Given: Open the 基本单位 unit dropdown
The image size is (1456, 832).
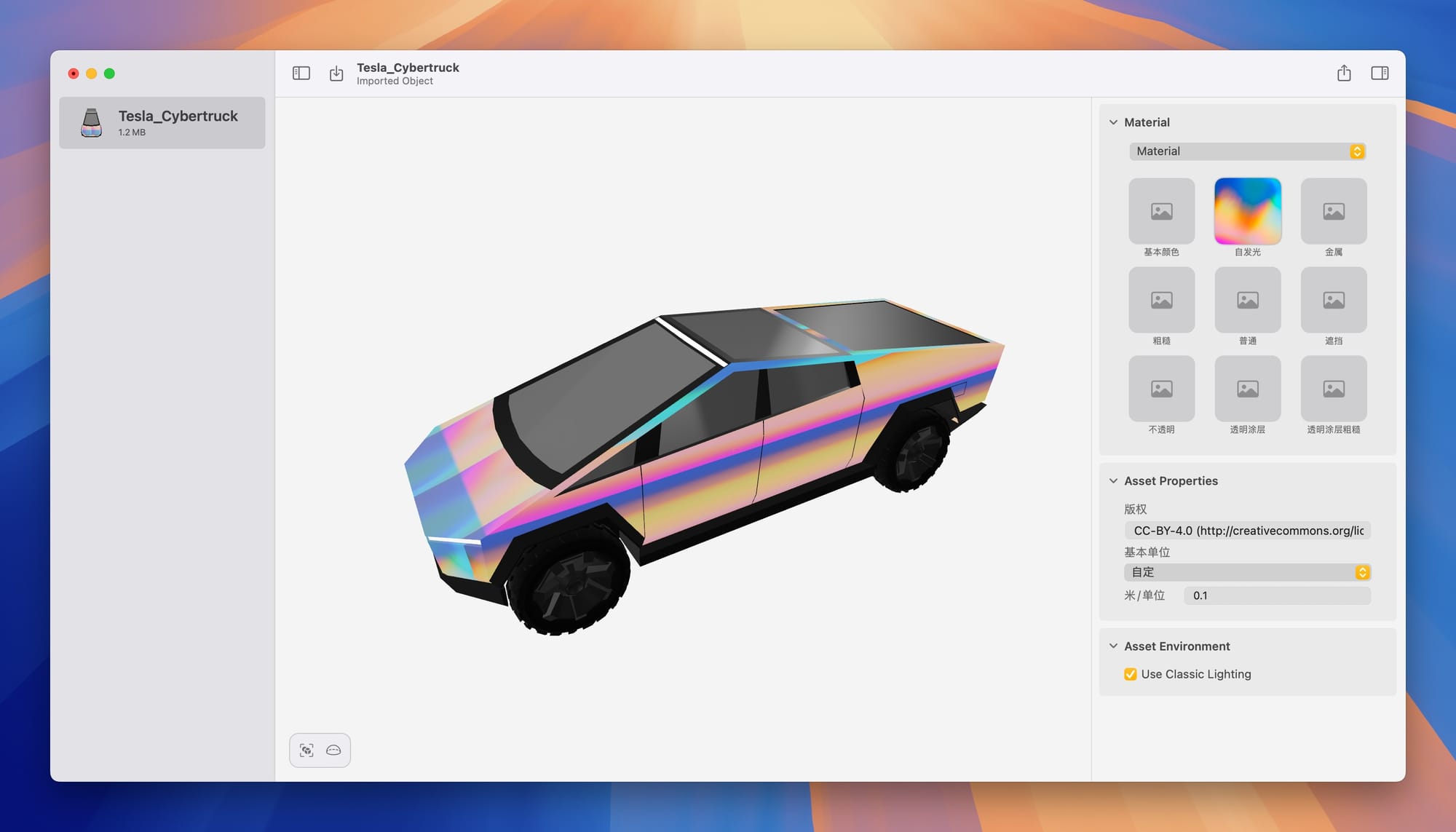Looking at the screenshot, I should 1246,572.
